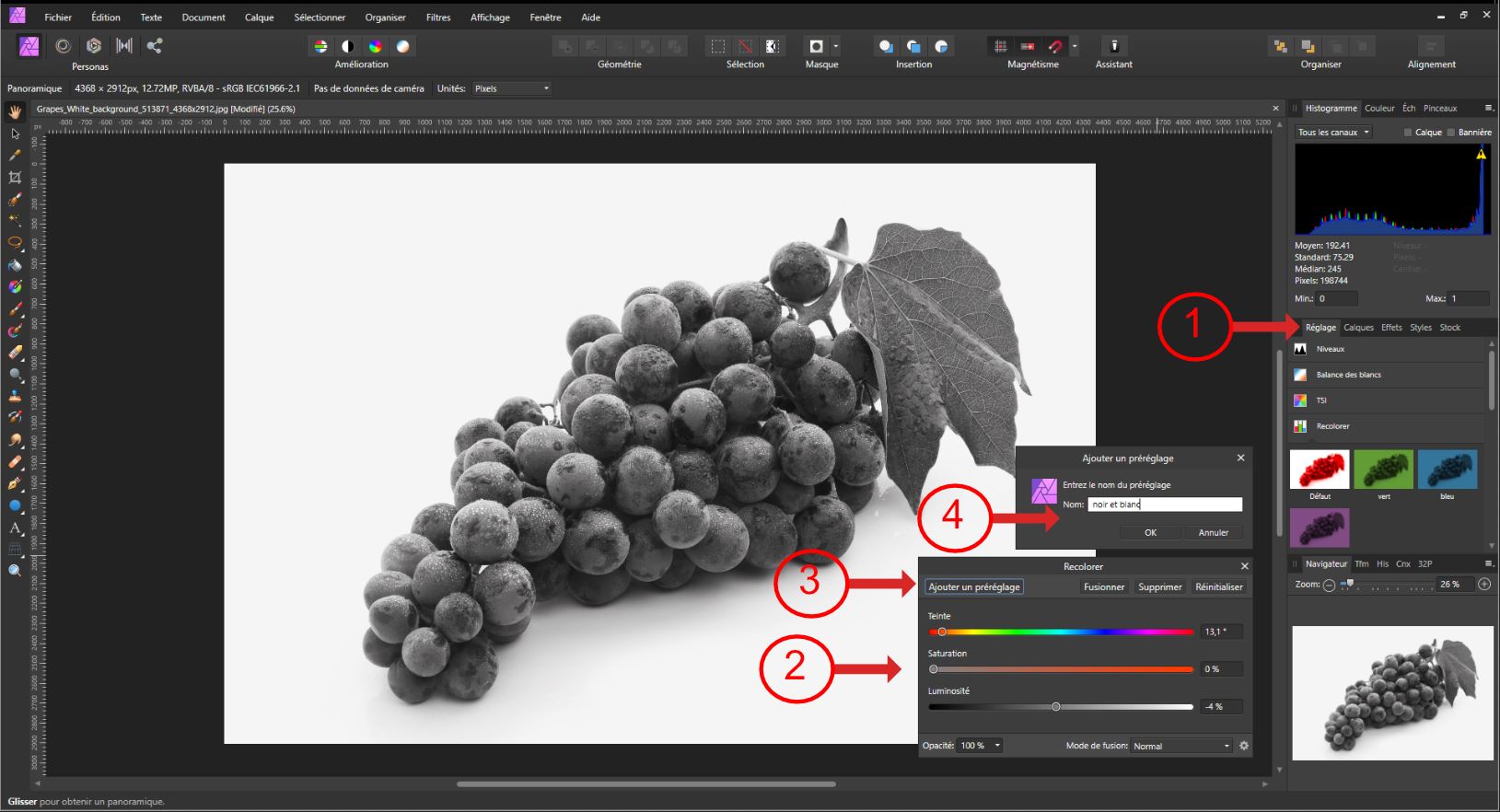This screenshot has height=812, width=1500.
Task: Select the Selection Brush tool
Action: click(15, 199)
